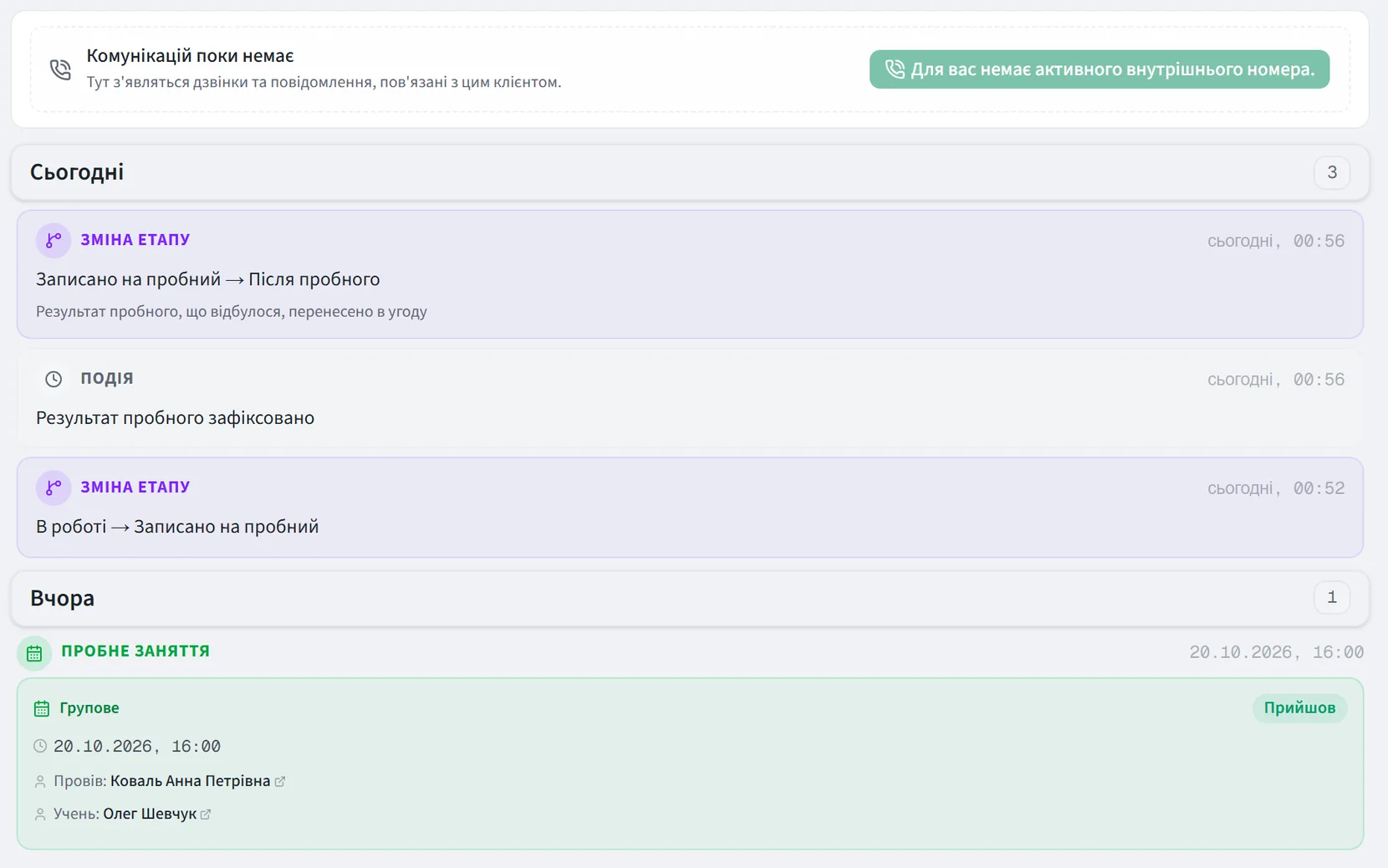Viewport: 1388px width, 868px height.
Task: Click the person icon before Провів
Action: [40, 782]
